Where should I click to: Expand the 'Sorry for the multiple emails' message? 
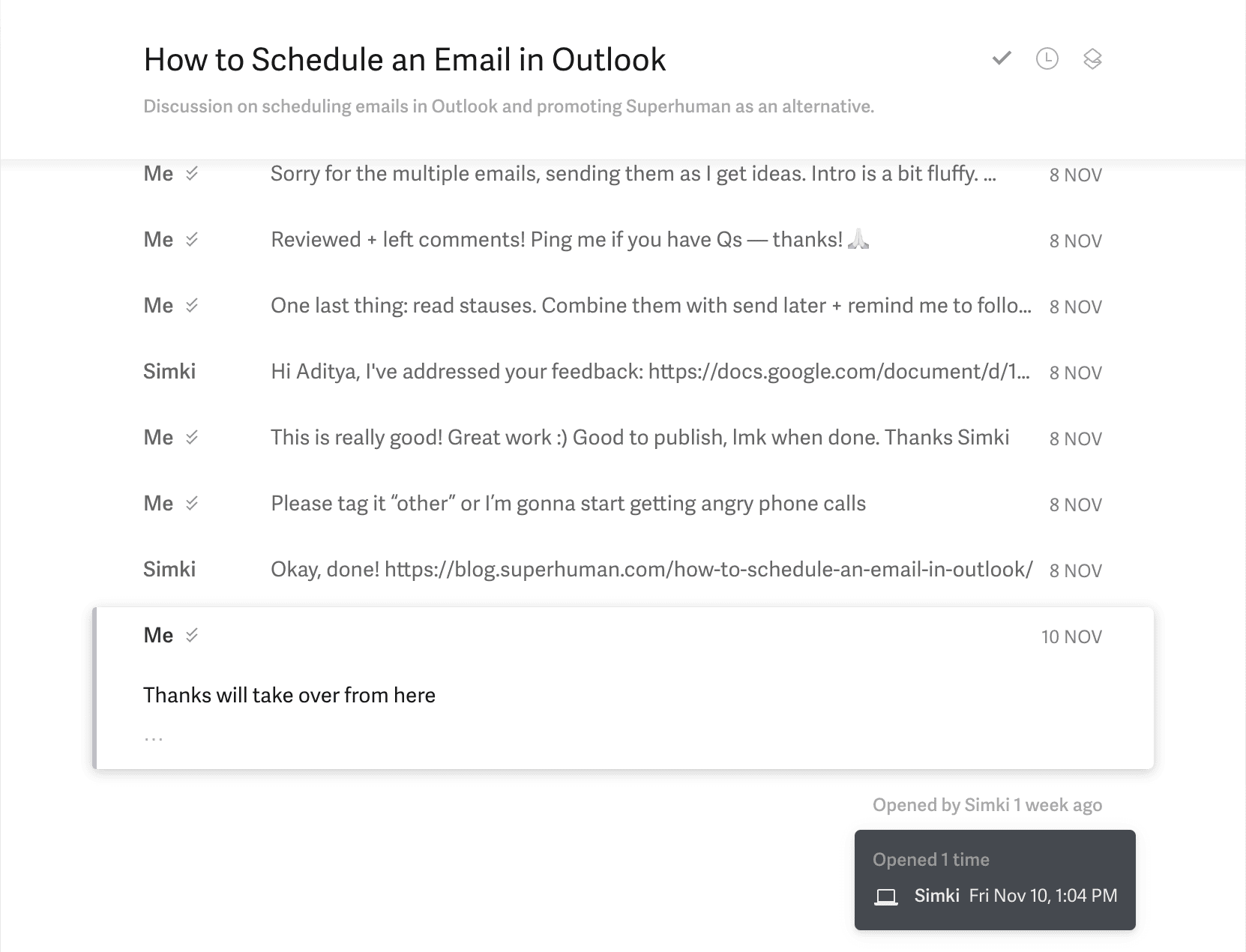633,174
